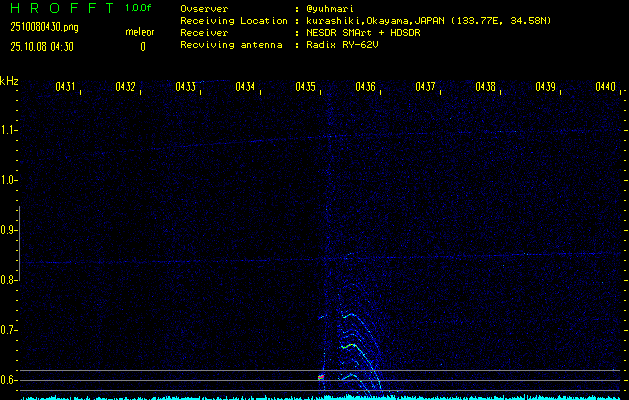Click the meteor count label
Image resolution: width=629 pixels, height=400 pixels.
(x=139, y=32)
